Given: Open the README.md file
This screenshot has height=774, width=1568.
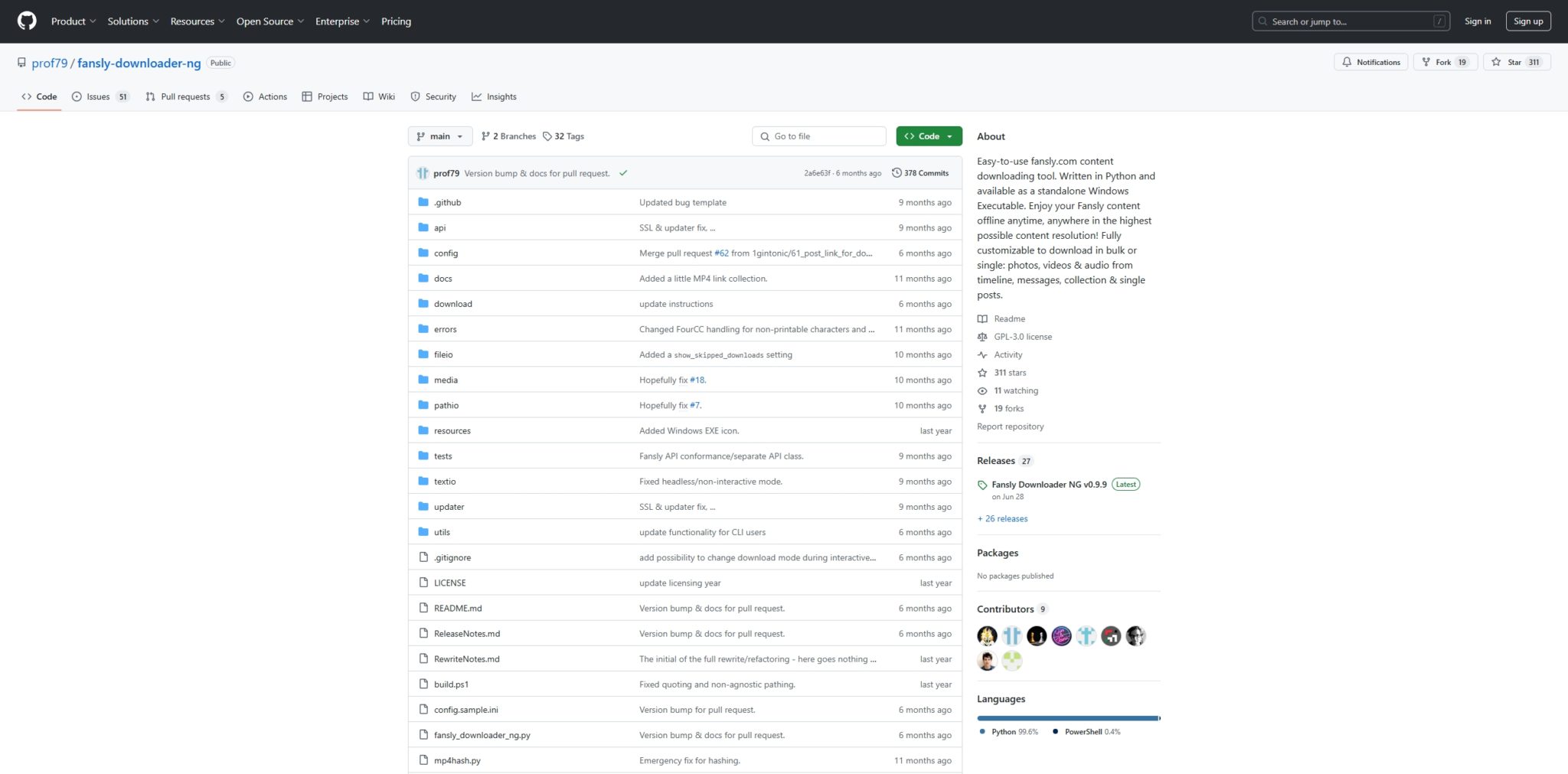Looking at the screenshot, I should click(458, 608).
